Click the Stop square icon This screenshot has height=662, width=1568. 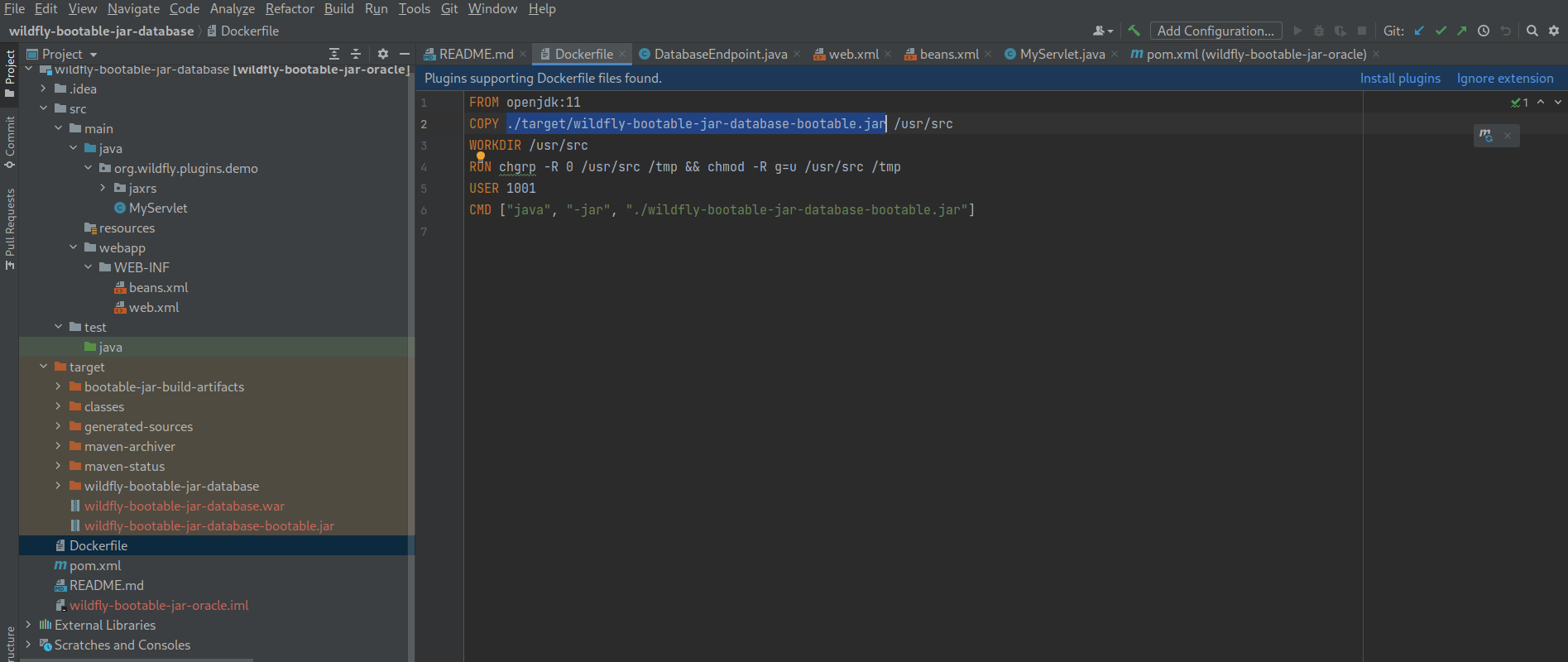pyautogui.click(x=1362, y=31)
